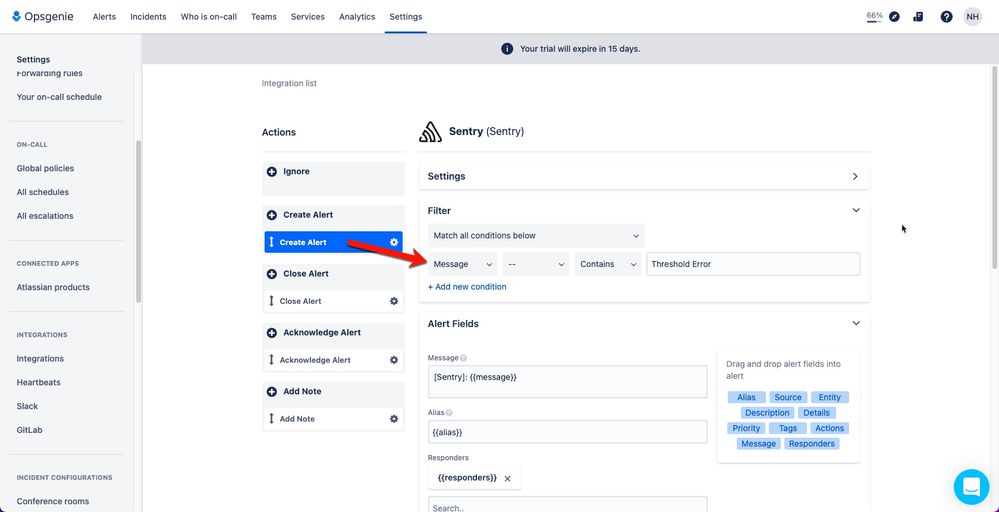The height and width of the screenshot is (512, 999).
Task: Click the plus icon beside Acknowledge Alert
Action: point(272,332)
